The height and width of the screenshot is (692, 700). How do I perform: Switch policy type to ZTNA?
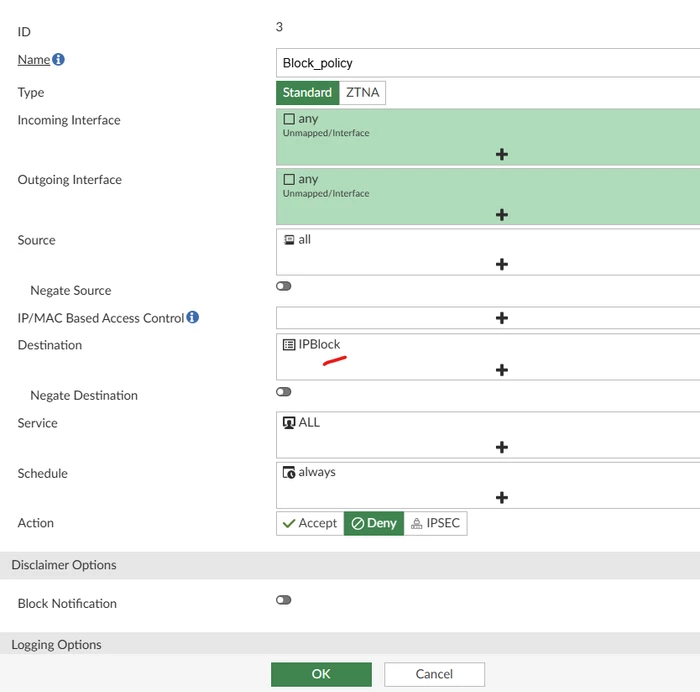(362, 92)
